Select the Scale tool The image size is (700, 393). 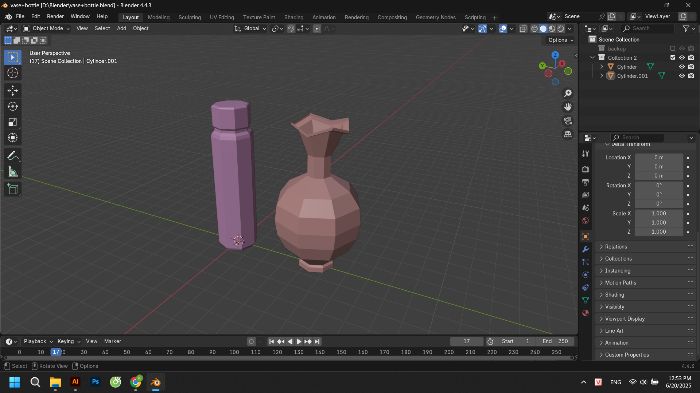pos(12,122)
